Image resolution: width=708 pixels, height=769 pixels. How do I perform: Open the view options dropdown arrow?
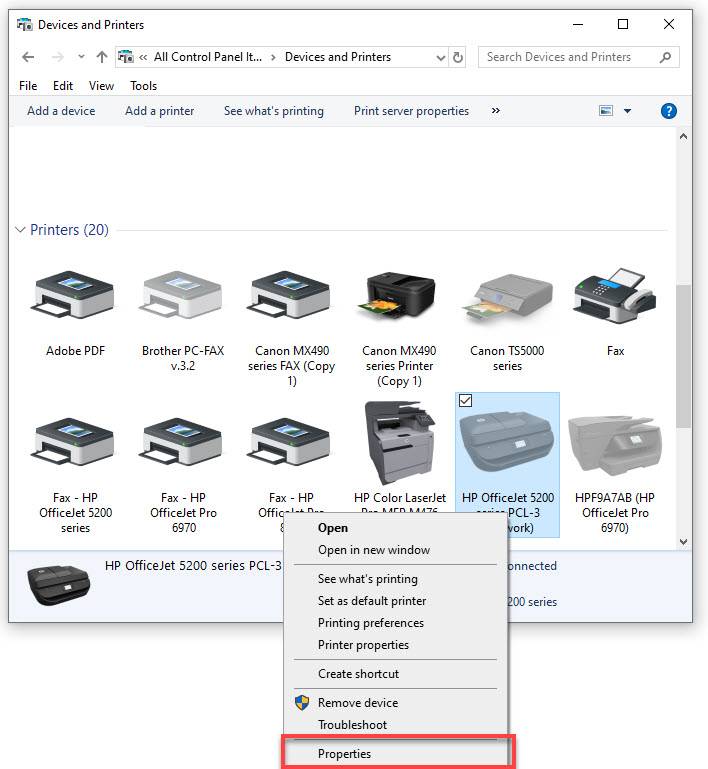coord(628,111)
